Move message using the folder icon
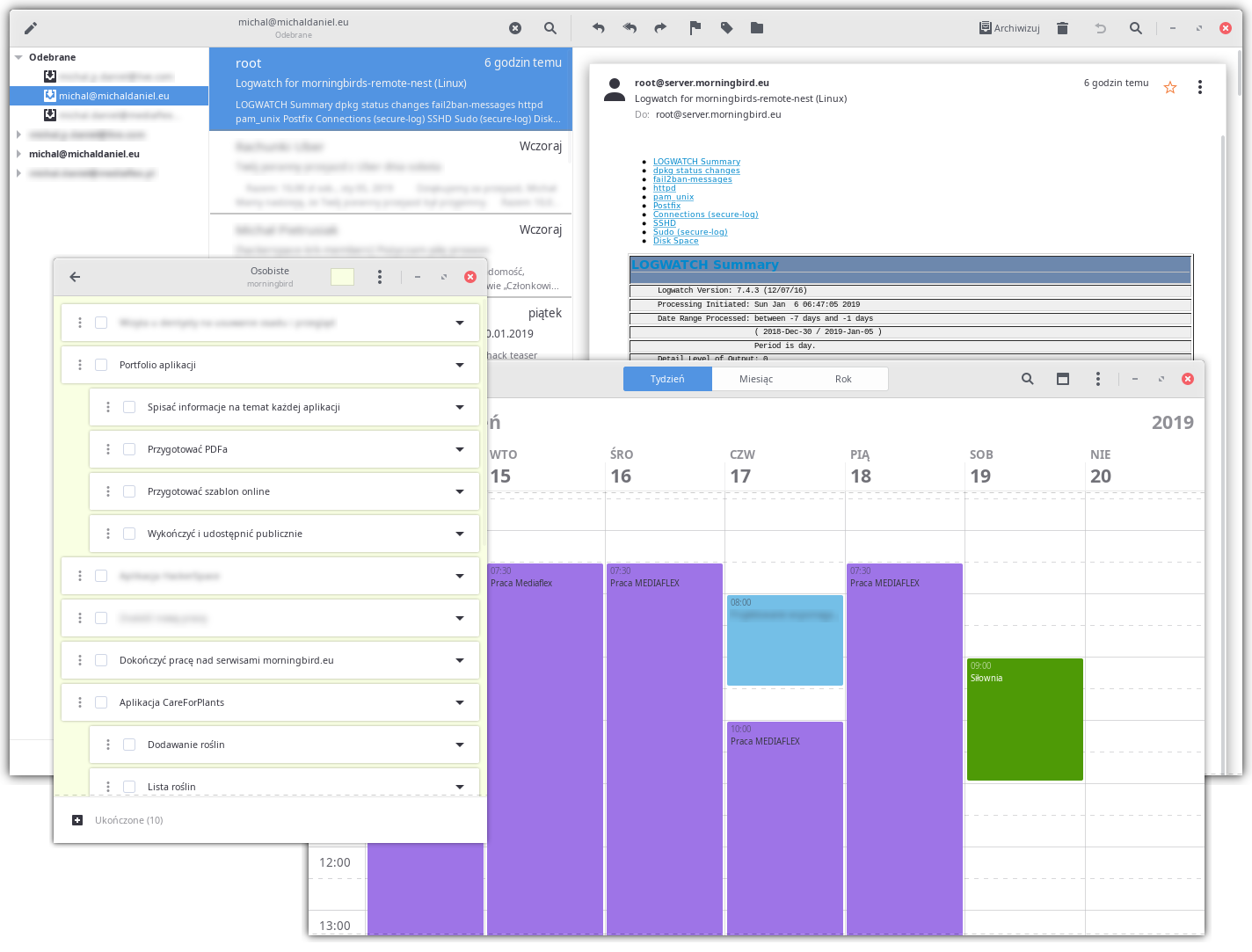Screen dimensions: 1252x952 click(757, 28)
